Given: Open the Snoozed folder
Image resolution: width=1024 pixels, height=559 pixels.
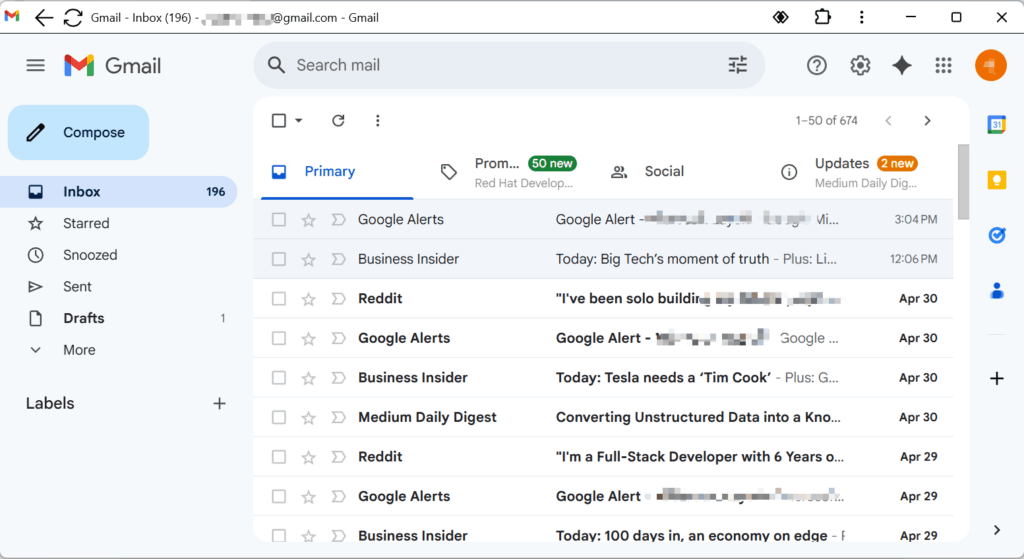Looking at the screenshot, I should pos(118,255).
